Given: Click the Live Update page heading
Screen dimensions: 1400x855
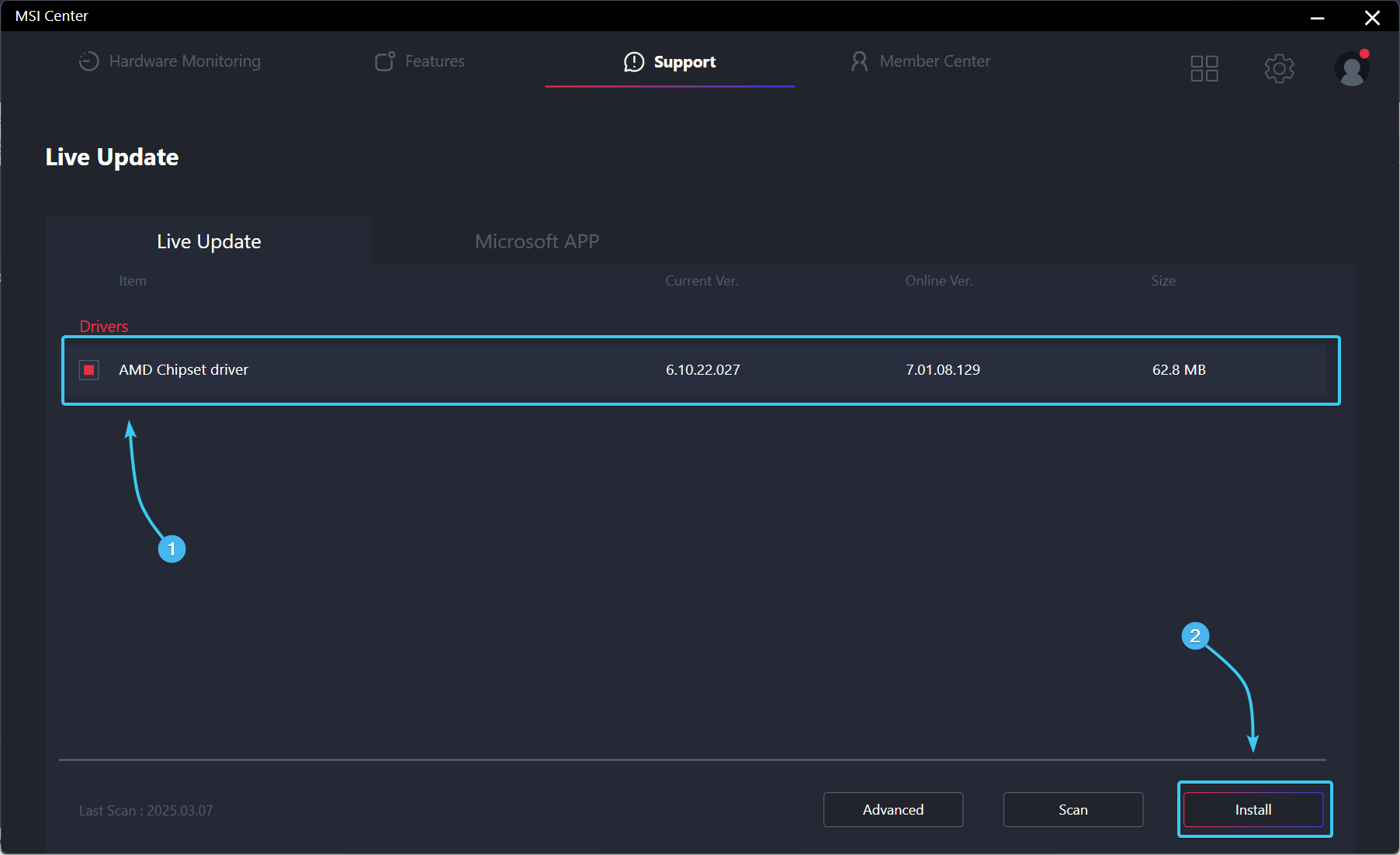Looking at the screenshot, I should click(112, 157).
